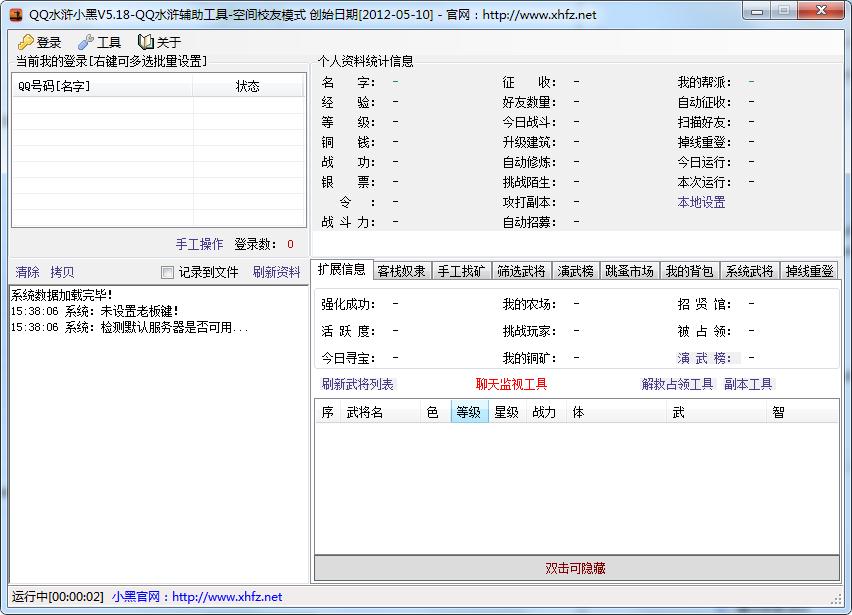The height and width of the screenshot is (615, 852).
Task: Go to the 跳蚤市场 tab
Action: 628,271
